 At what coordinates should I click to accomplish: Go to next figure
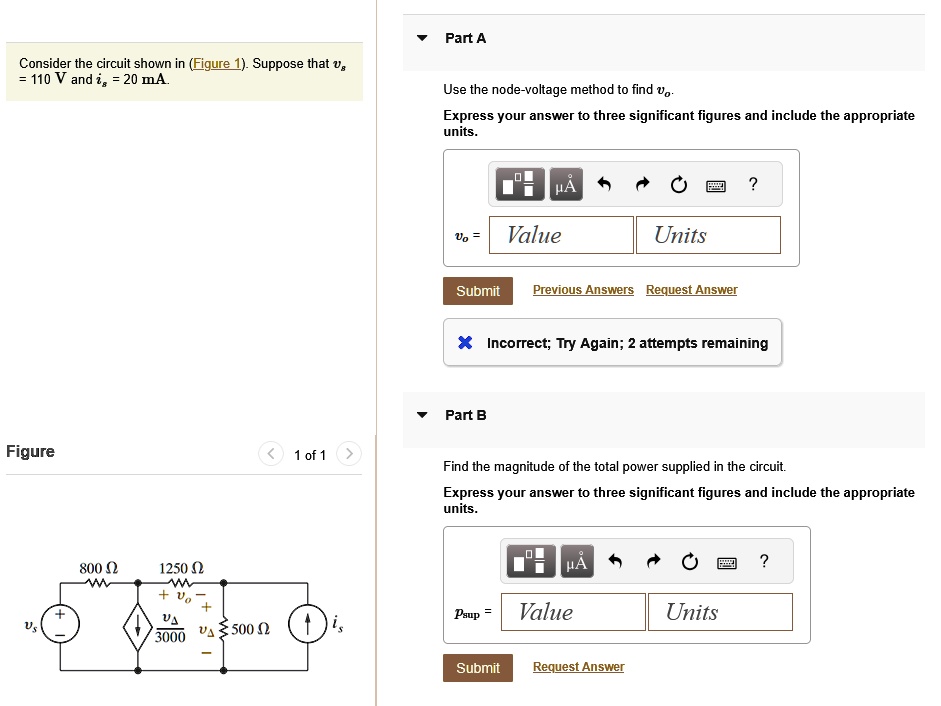click(349, 453)
